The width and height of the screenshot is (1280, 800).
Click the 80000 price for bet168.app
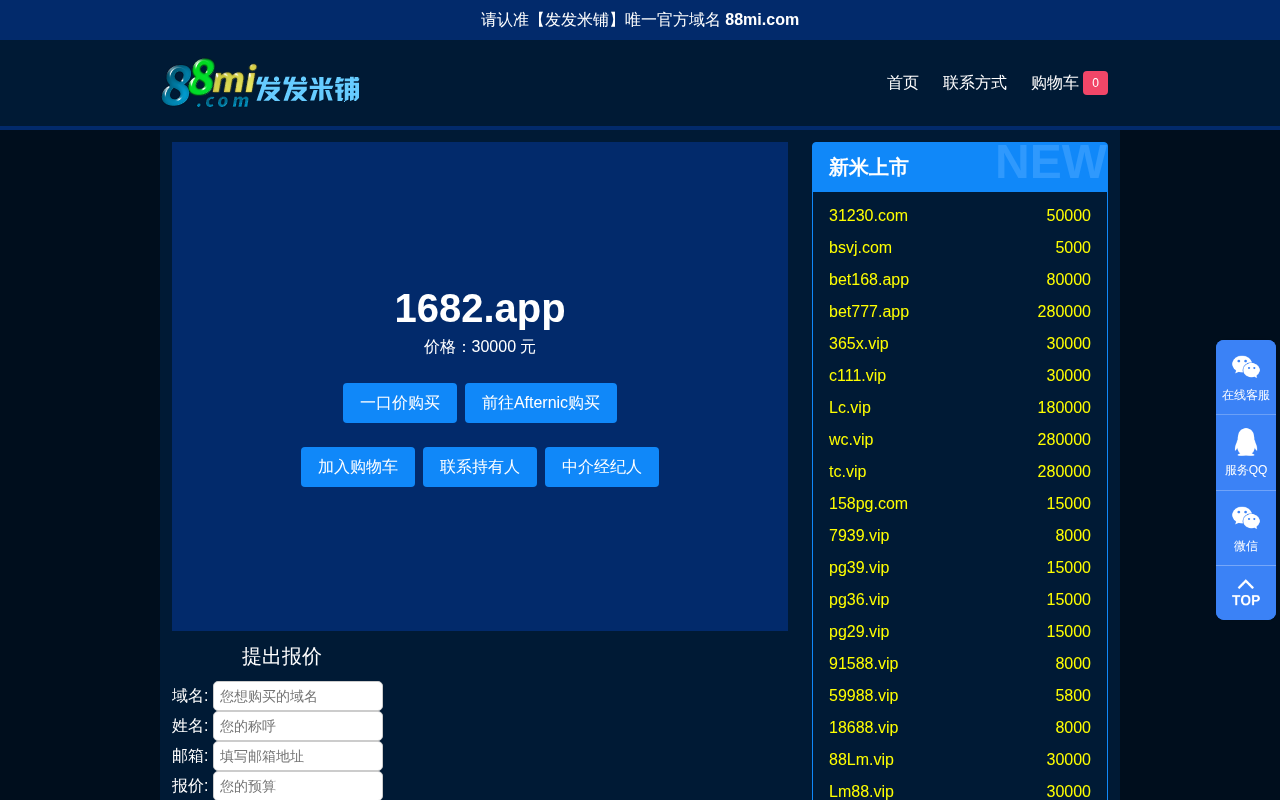point(1069,280)
